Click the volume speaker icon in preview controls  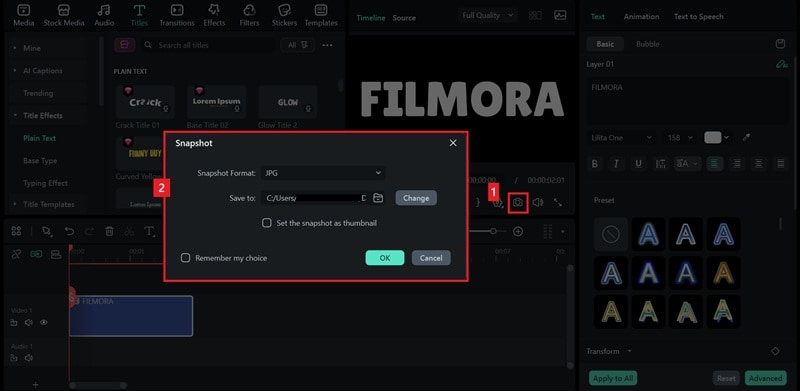[x=538, y=203]
